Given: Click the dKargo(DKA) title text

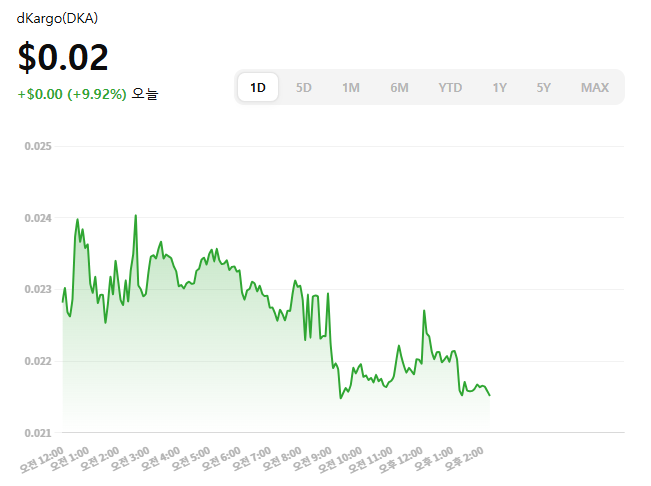Looking at the screenshot, I should click(57, 18).
